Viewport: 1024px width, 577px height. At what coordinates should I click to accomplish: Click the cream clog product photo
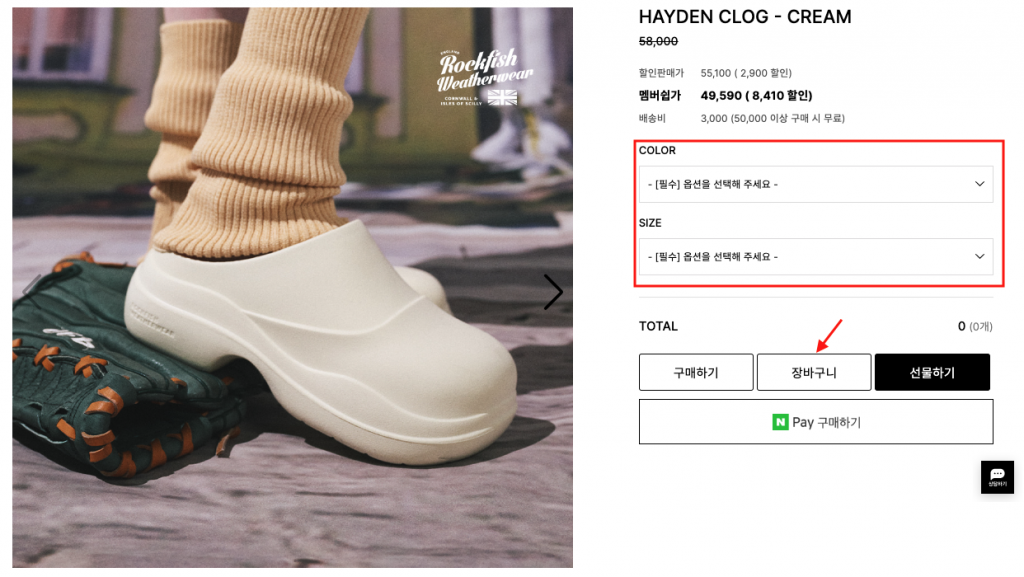(293, 287)
